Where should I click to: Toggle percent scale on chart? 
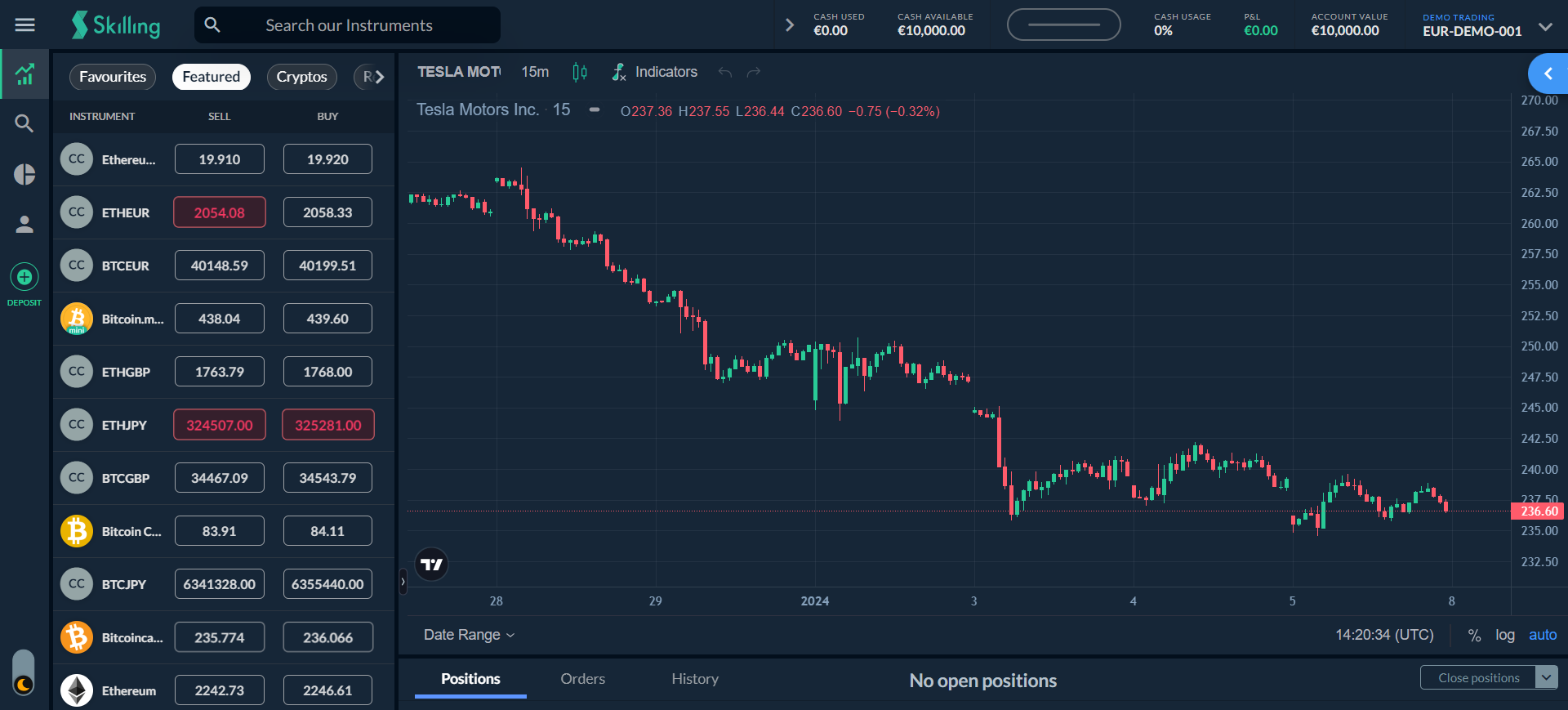(x=1474, y=635)
